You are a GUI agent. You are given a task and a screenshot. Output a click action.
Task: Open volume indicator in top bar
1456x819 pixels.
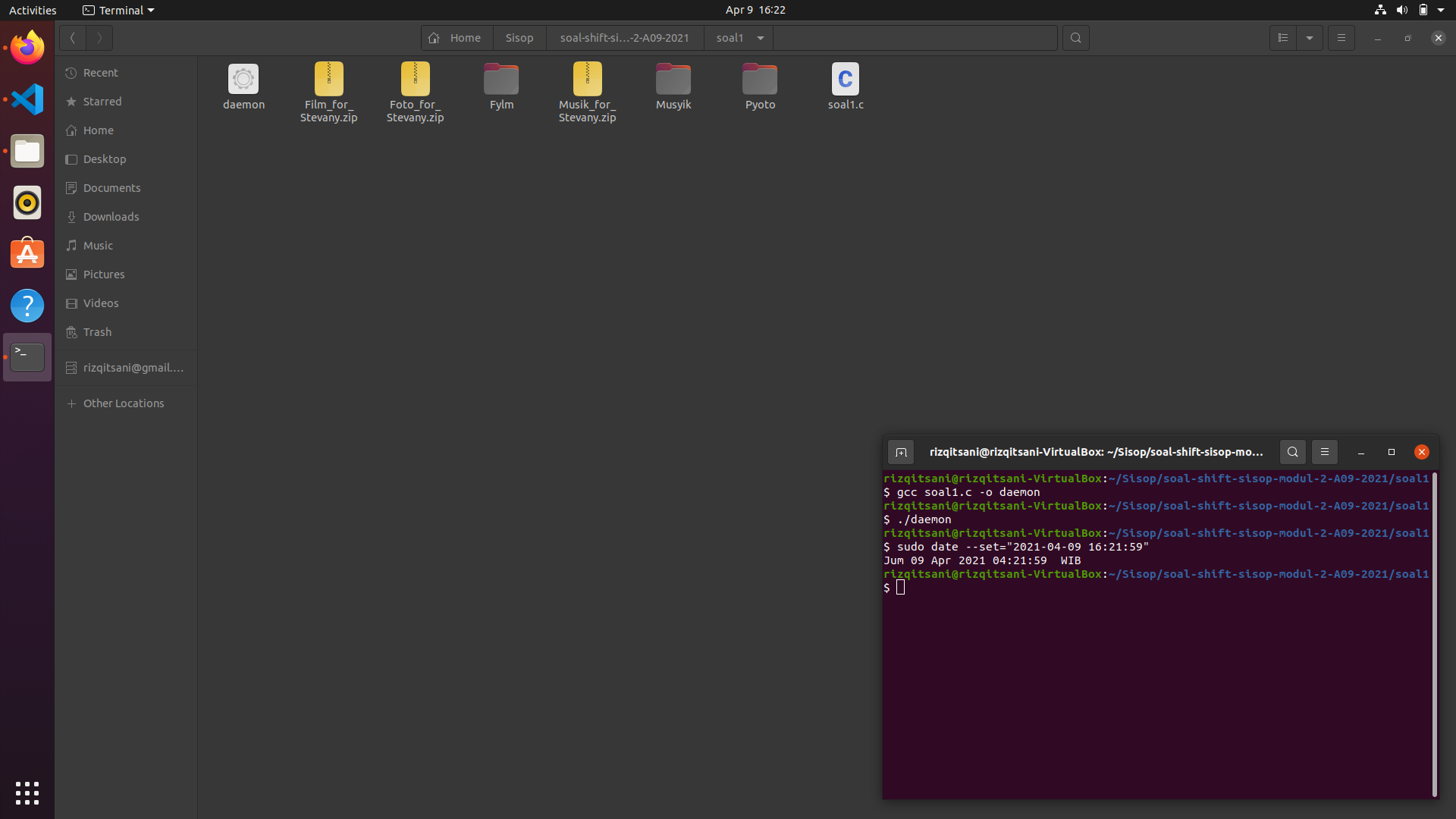pos(1402,10)
